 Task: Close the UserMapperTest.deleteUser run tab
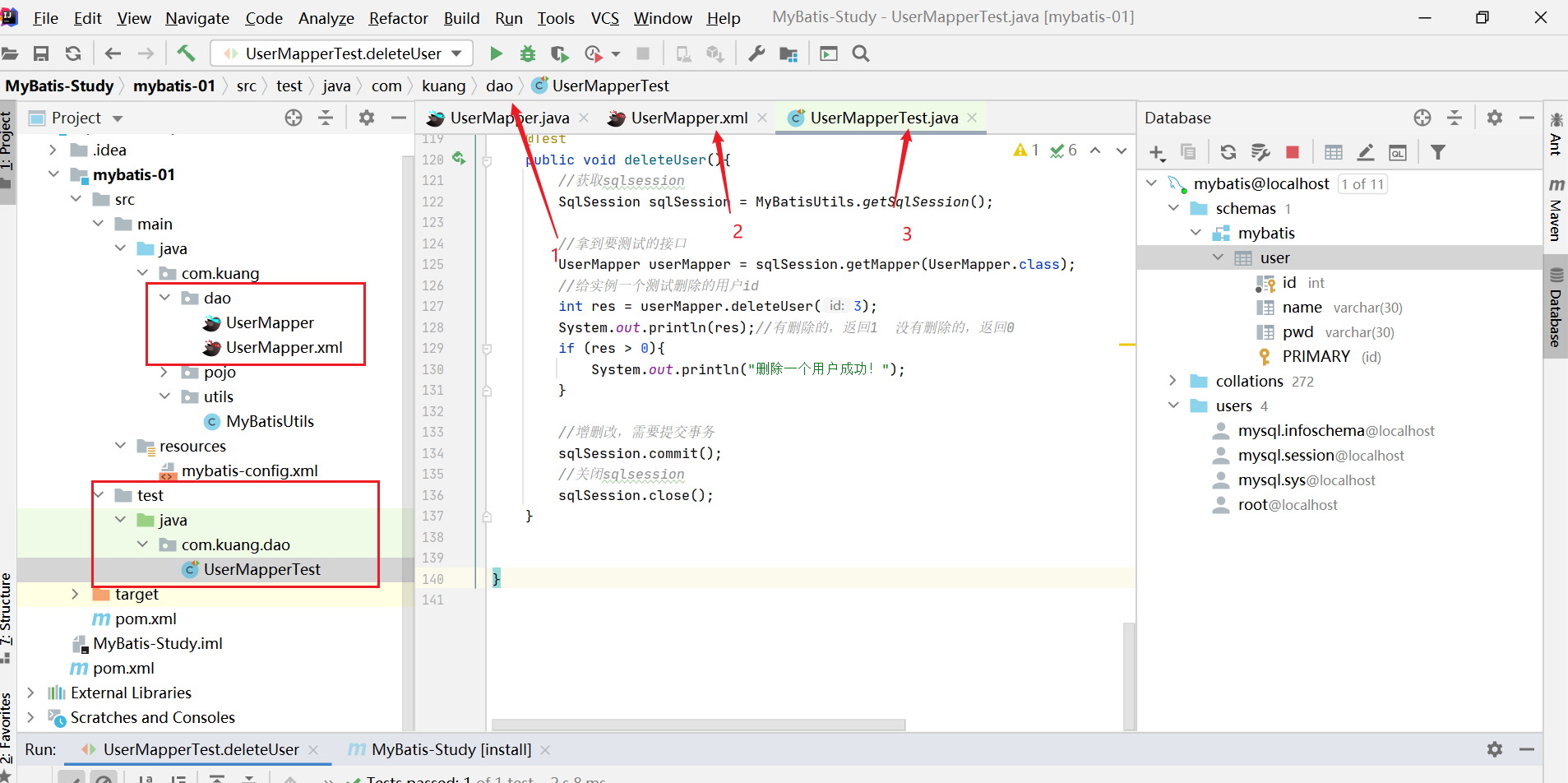point(313,749)
